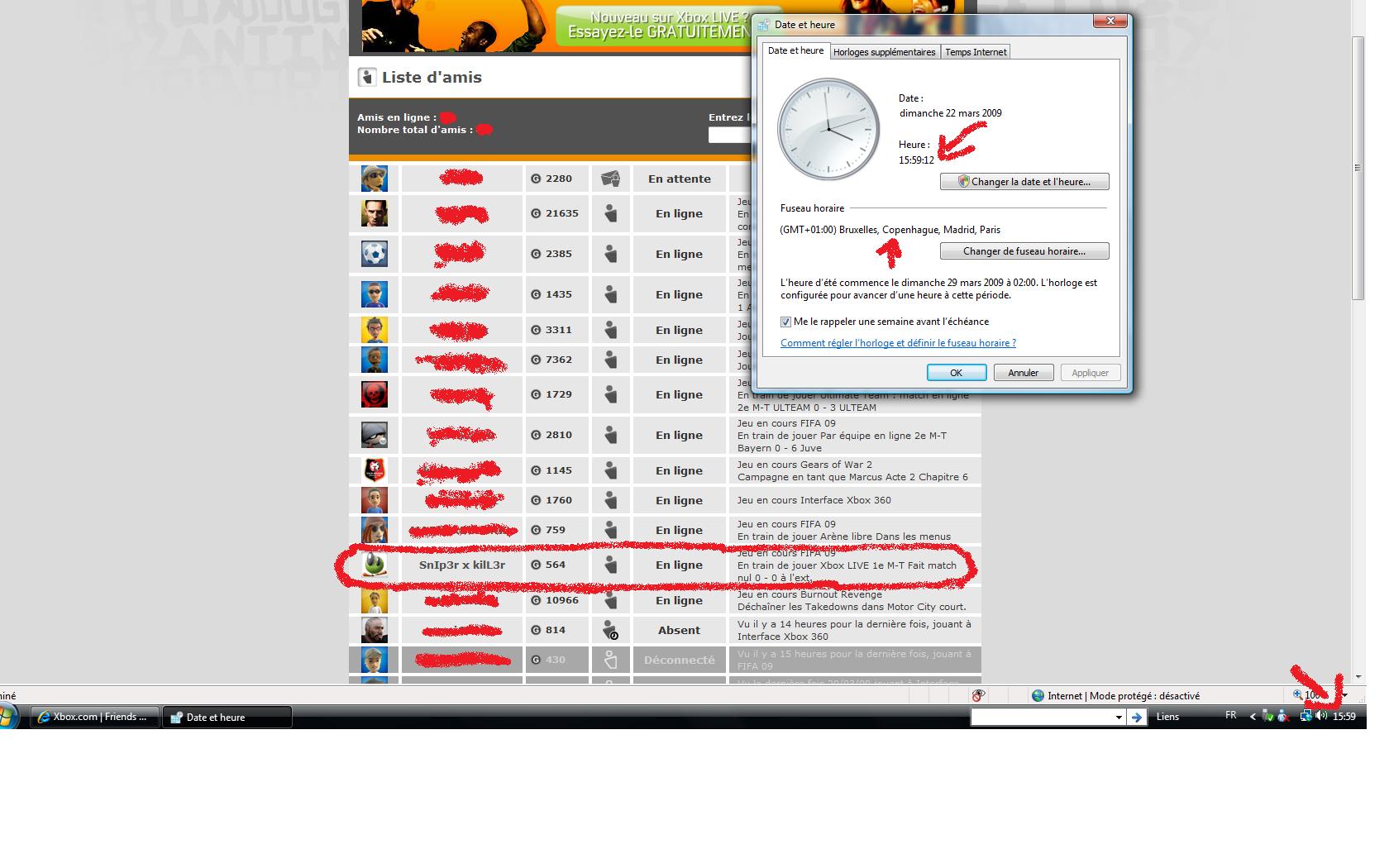Toggle the daylight saving reminder checkbox
1389x868 pixels.
[785, 322]
